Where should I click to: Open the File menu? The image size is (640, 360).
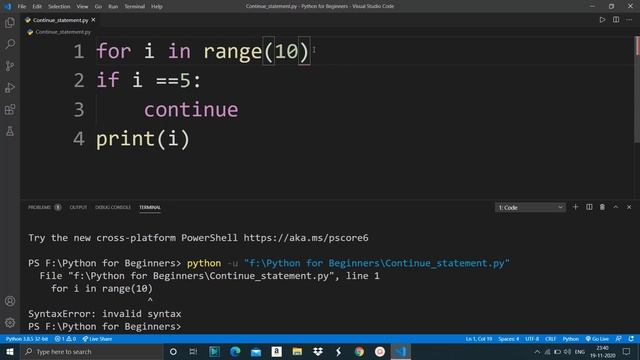[22, 7]
